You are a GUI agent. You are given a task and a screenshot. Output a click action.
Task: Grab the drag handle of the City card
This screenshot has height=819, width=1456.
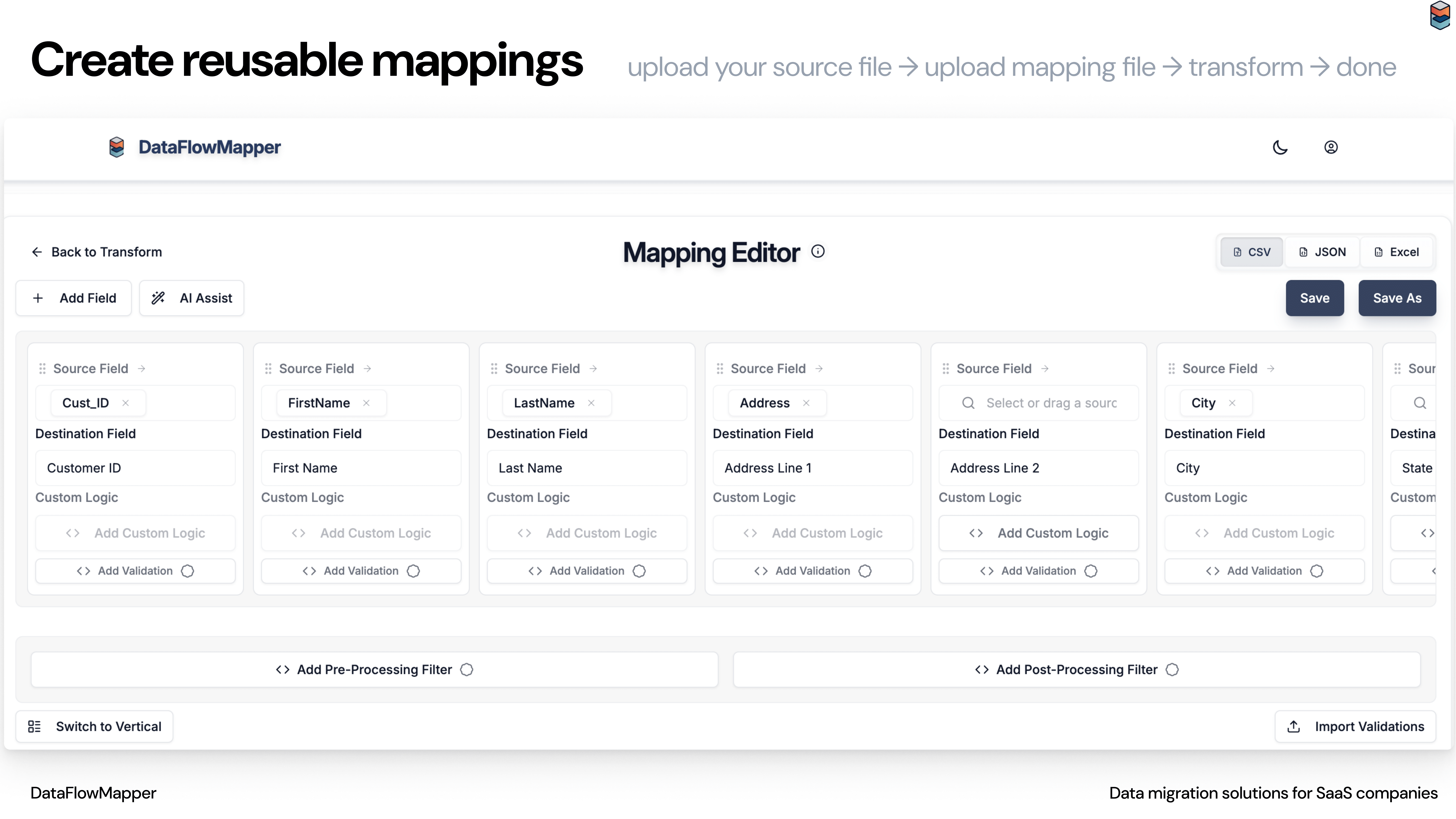1171,369
